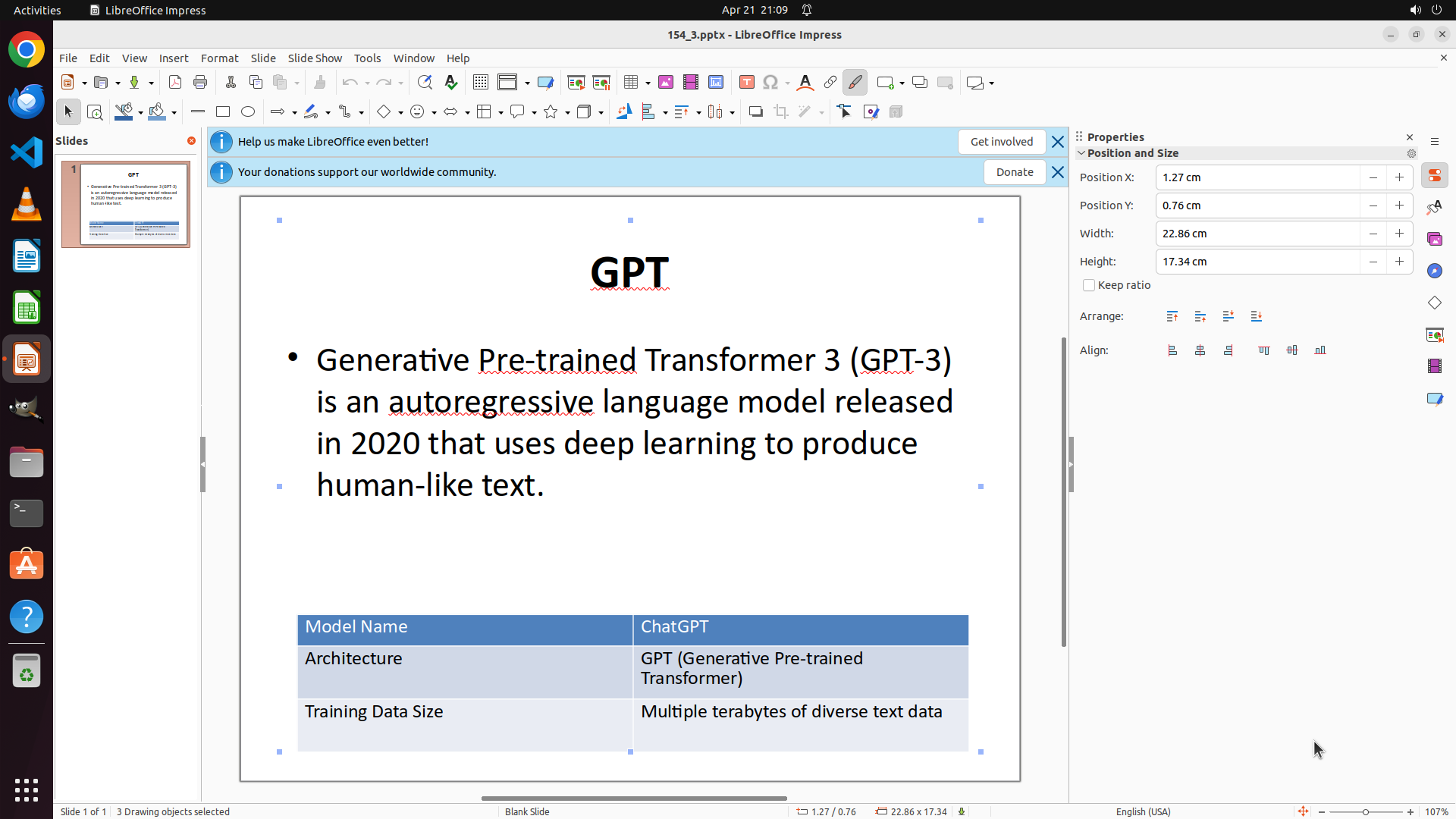1456x819 pixels.
Task: Open the Insert Table dropdown arrow
Action: 648,83
